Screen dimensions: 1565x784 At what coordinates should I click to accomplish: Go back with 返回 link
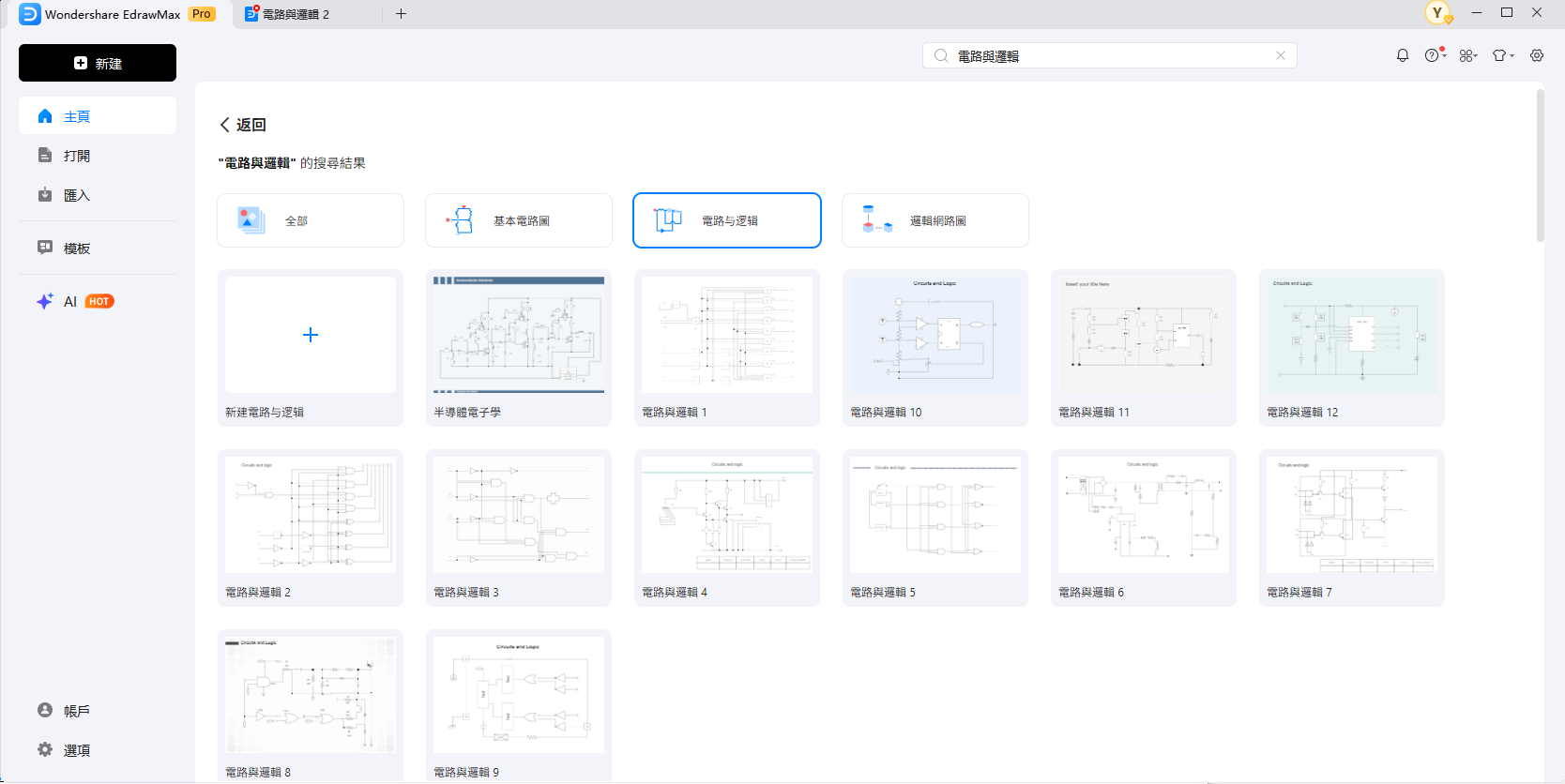(243, 125)
